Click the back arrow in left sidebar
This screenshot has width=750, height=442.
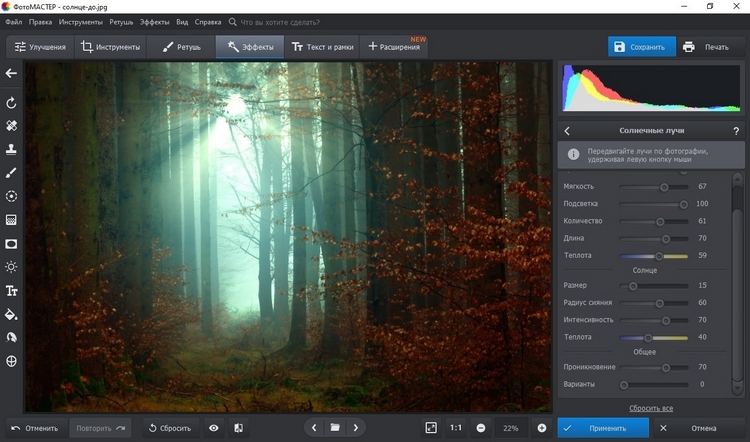tap(12, 74)
